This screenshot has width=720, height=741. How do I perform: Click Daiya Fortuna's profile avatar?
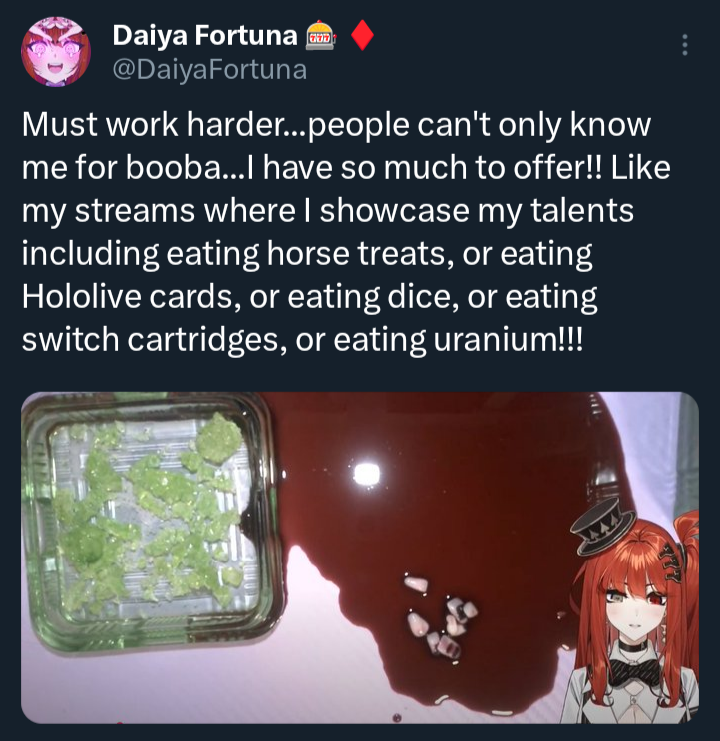[x=56, y=52]
